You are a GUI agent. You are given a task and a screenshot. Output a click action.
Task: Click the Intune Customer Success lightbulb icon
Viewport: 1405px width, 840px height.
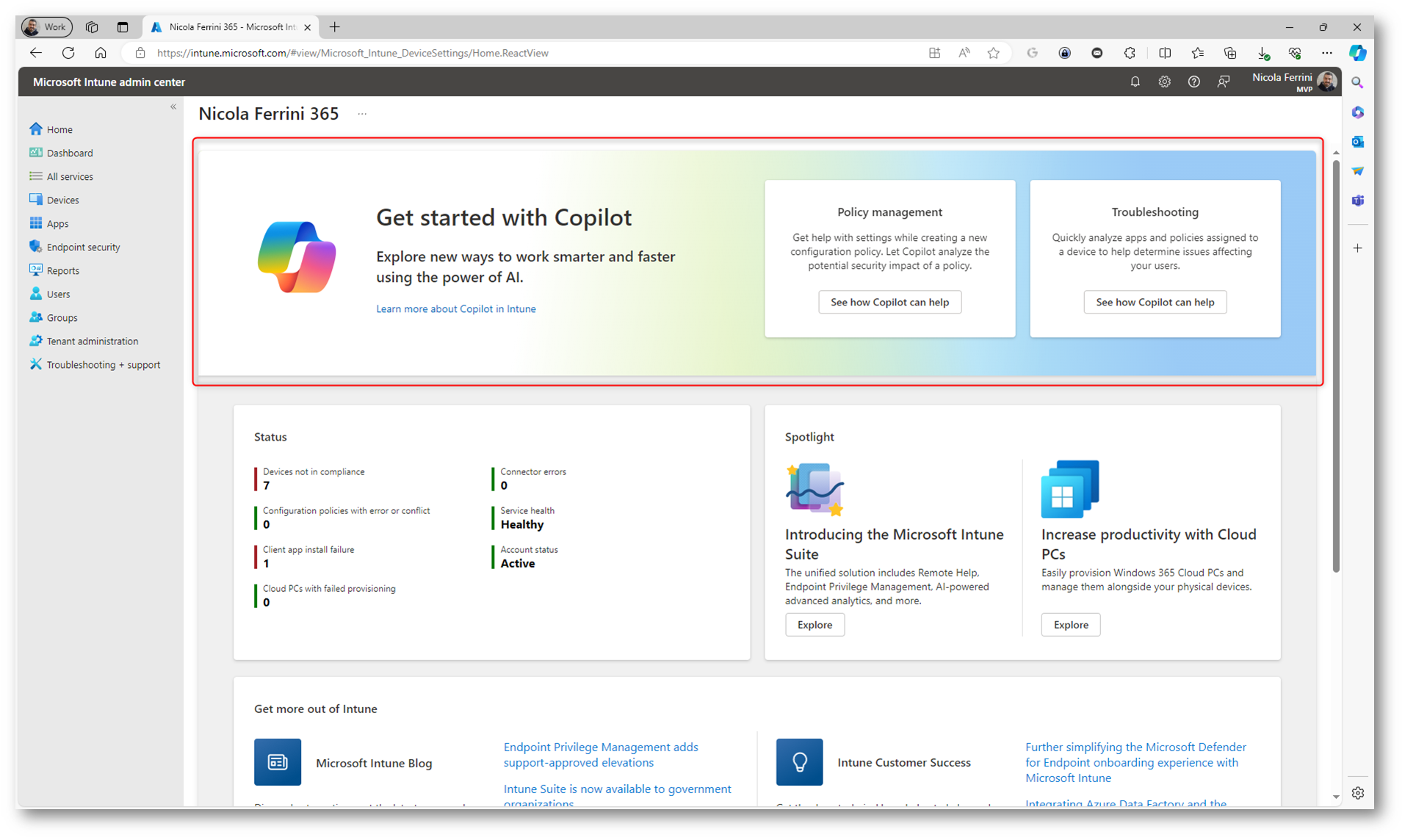[x=799, y=762]
